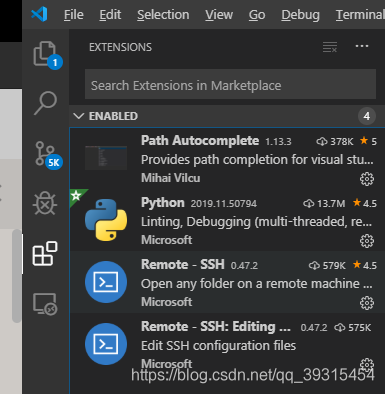Select the Remote - SSH extension title
This screenshot has height=394, width=385.
[183, 265]
